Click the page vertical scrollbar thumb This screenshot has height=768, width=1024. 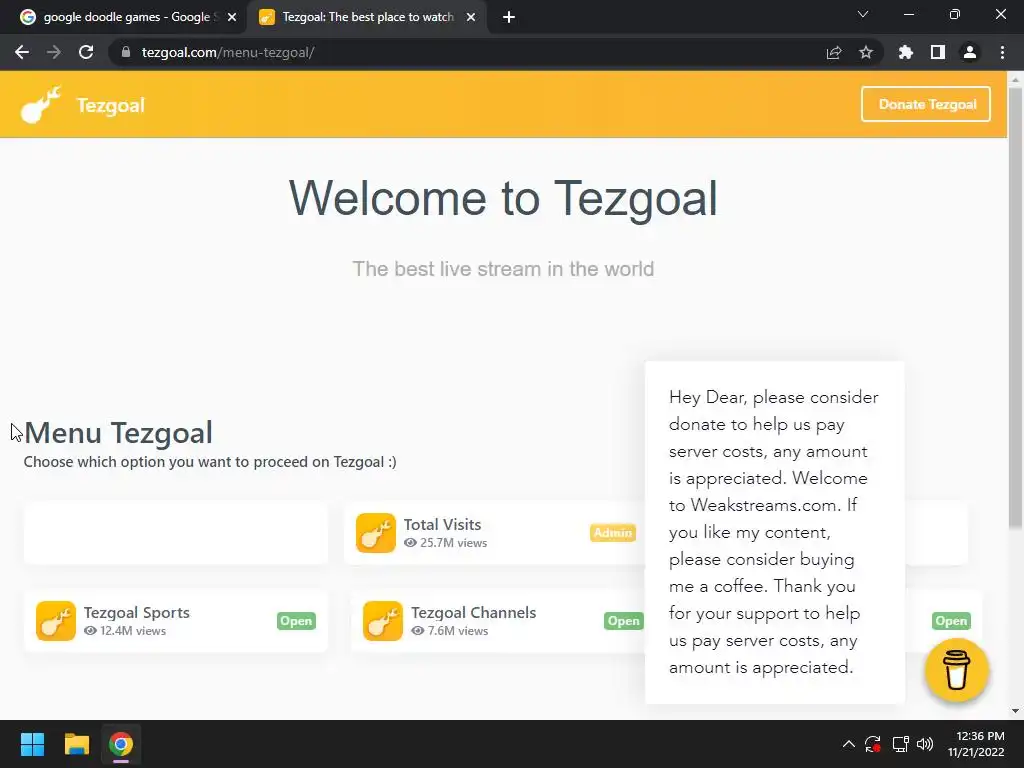pyautogui.click(x=1016, y=307)
